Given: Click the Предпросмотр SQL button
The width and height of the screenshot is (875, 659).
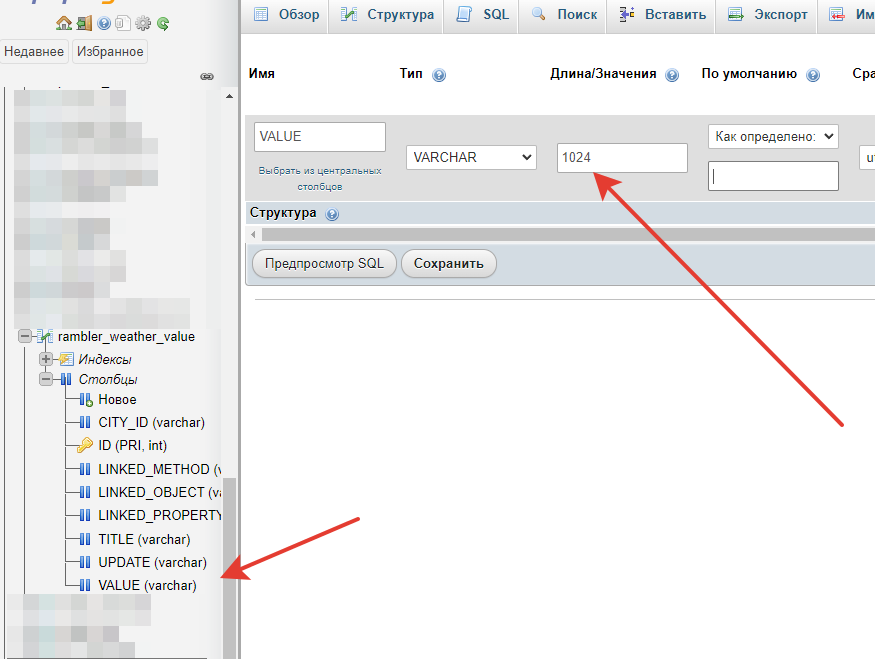Looking at the screenshot, I should pos(323,264).
